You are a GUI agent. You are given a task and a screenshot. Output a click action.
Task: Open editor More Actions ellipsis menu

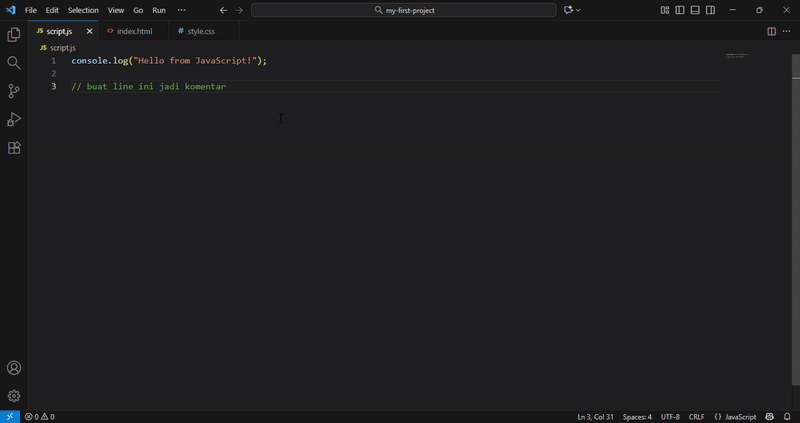[x=786, y=31]
